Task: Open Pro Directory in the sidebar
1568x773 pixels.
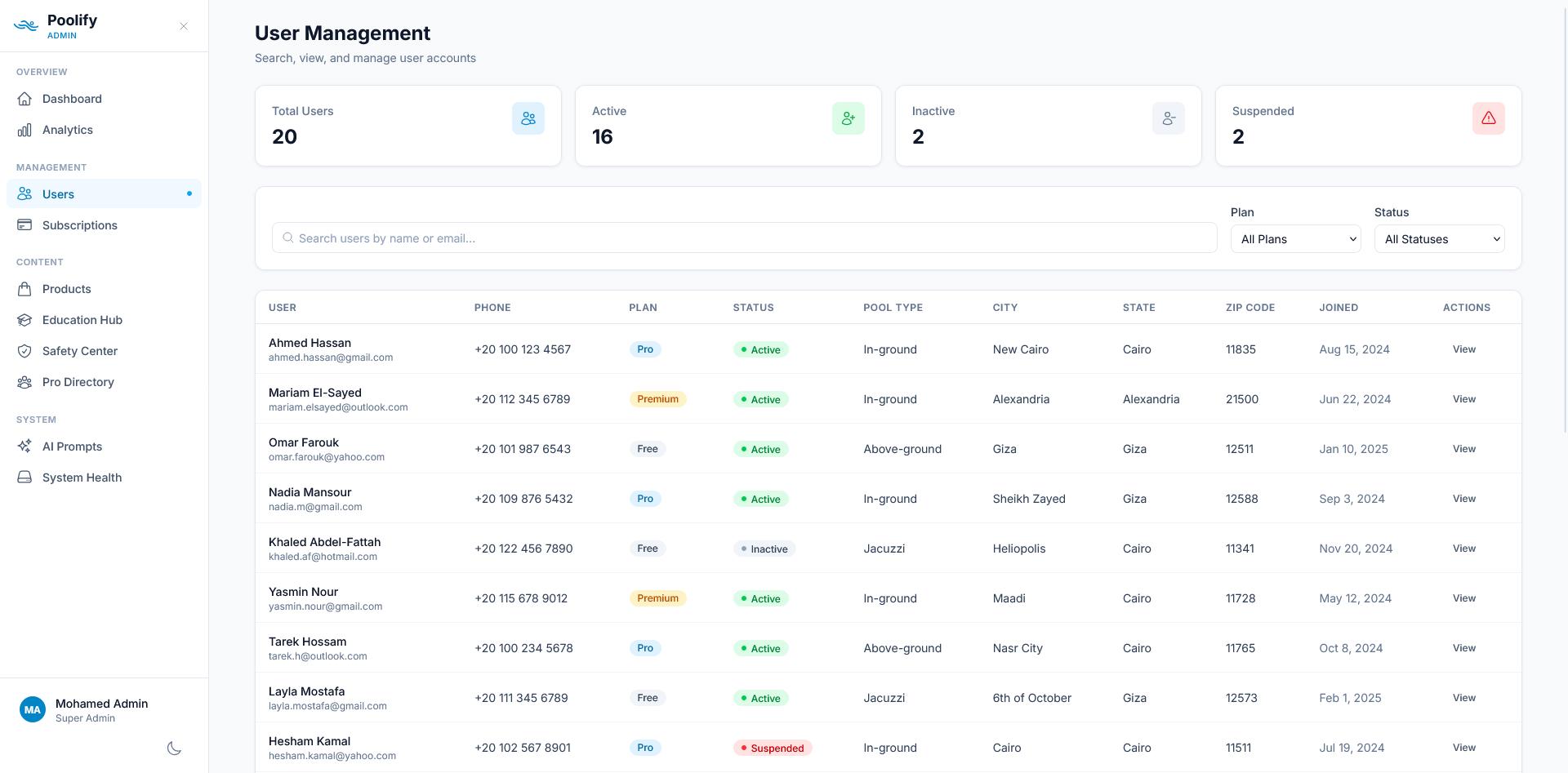Action: click(104, 382)
